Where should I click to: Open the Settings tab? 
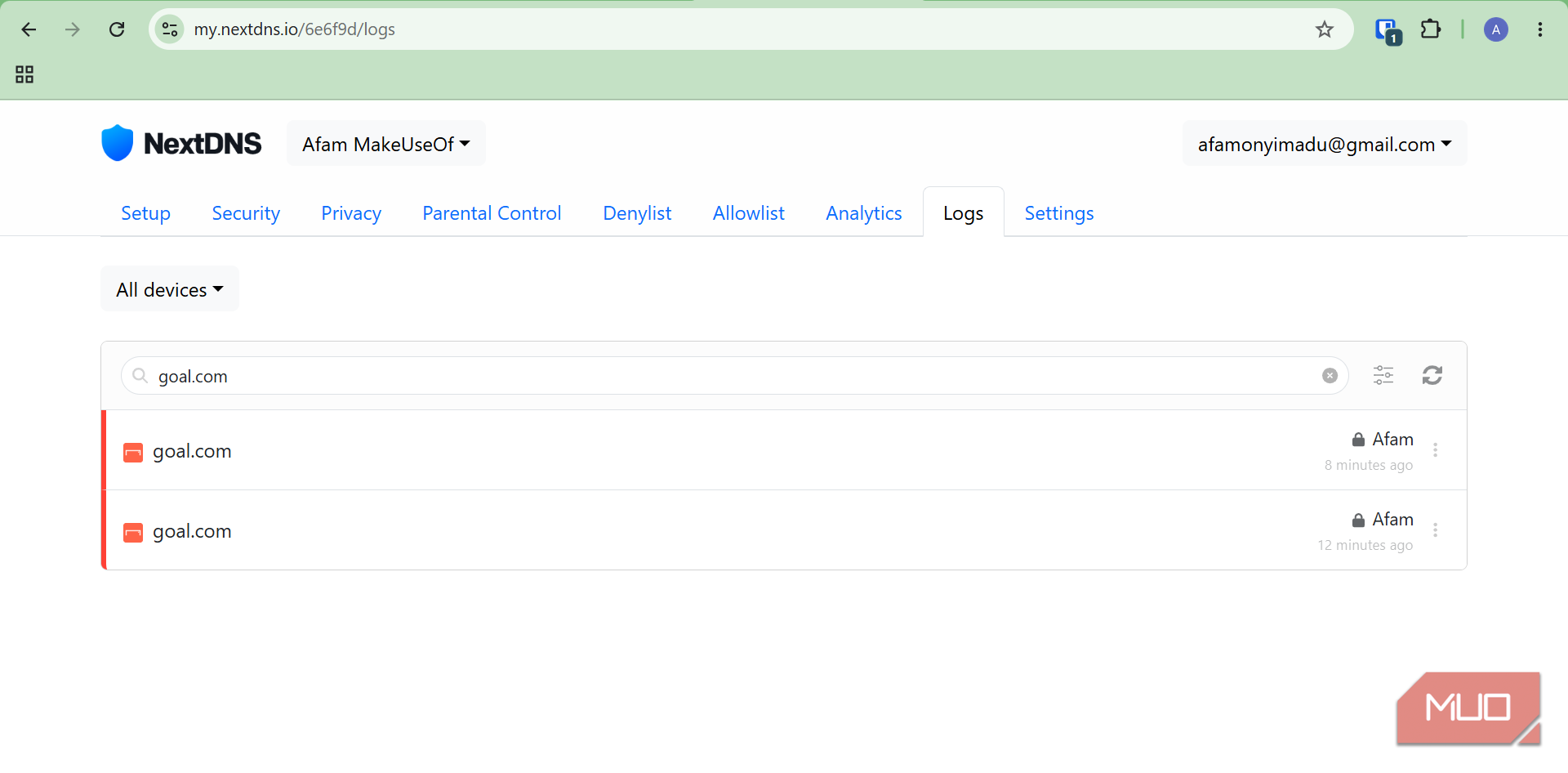[x=1059, y=213]
